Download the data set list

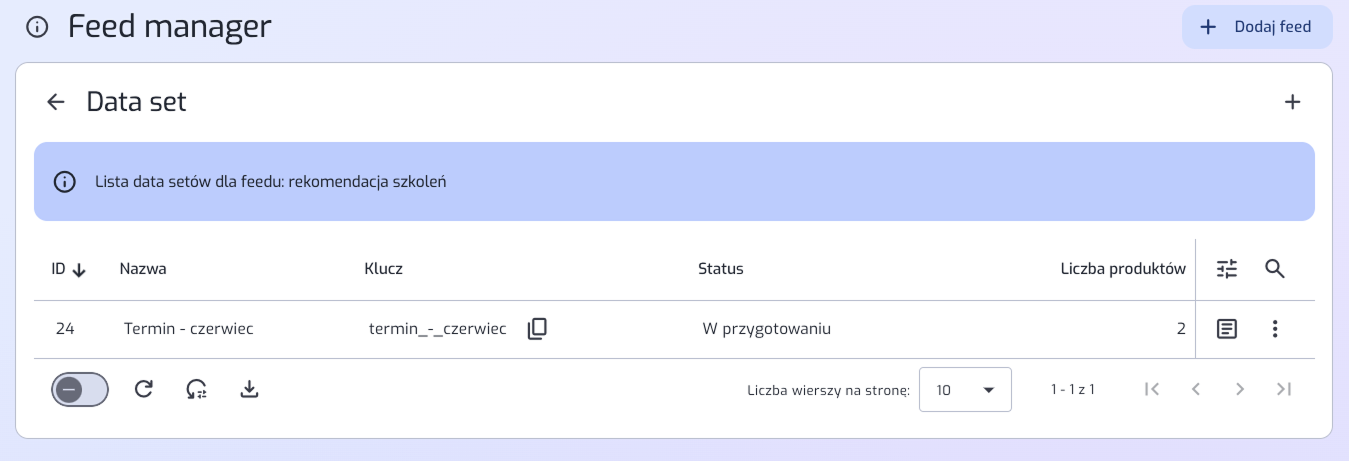click(250, 390)
